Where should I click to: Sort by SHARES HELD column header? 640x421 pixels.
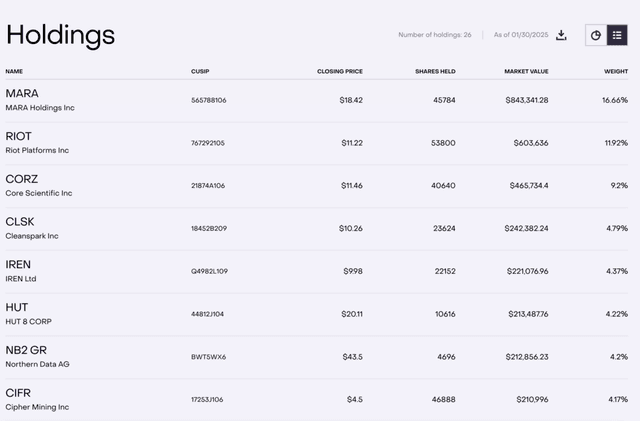pos(435,71)
